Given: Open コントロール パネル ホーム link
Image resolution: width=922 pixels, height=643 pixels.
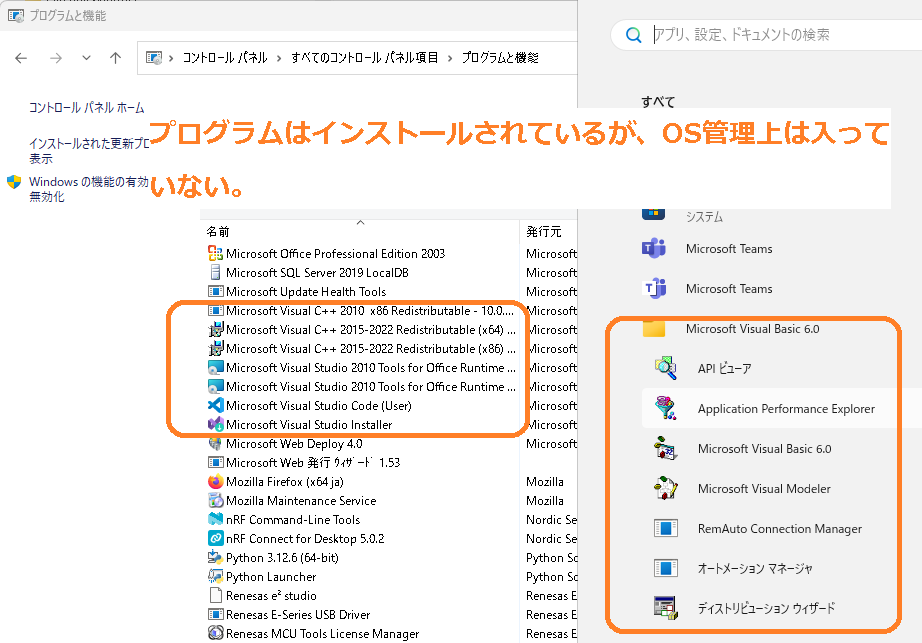Looking at the screenshot, I should [86, 108].
